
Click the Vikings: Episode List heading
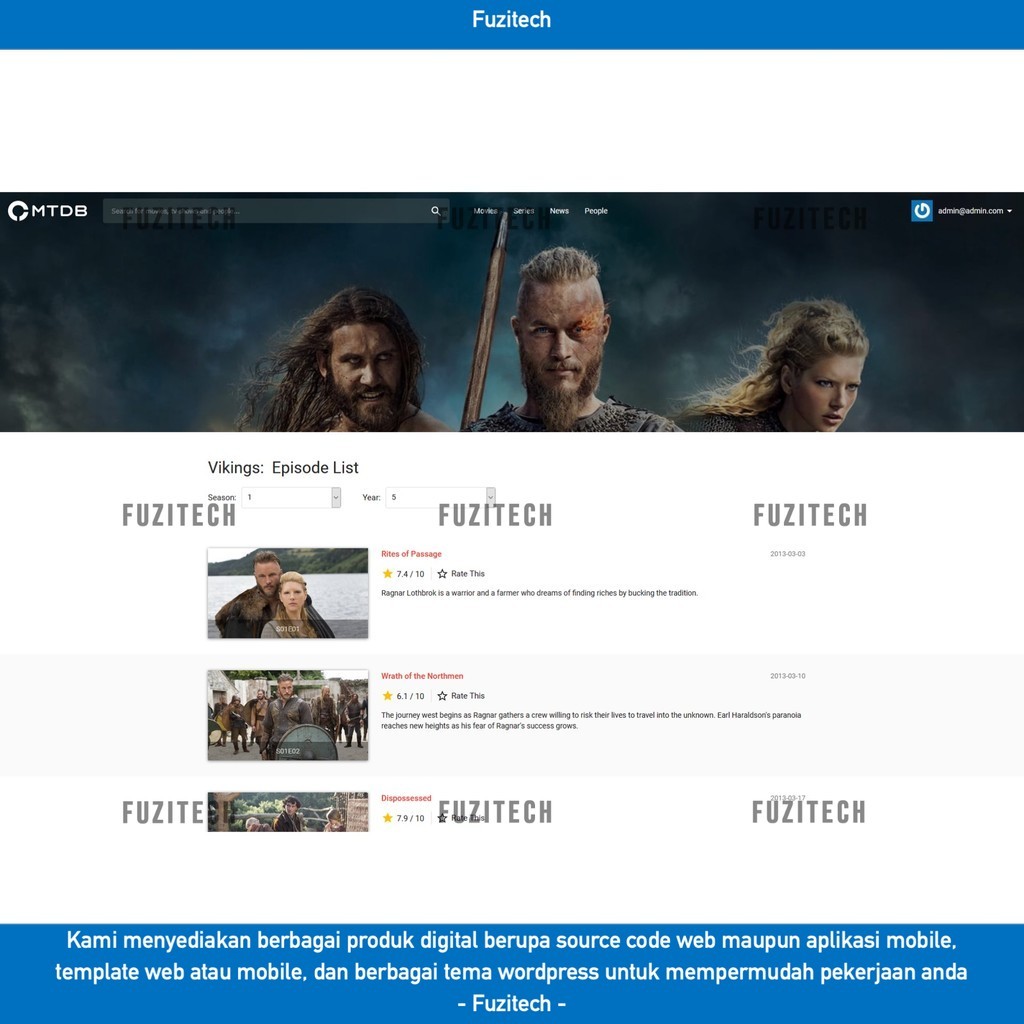283,468
